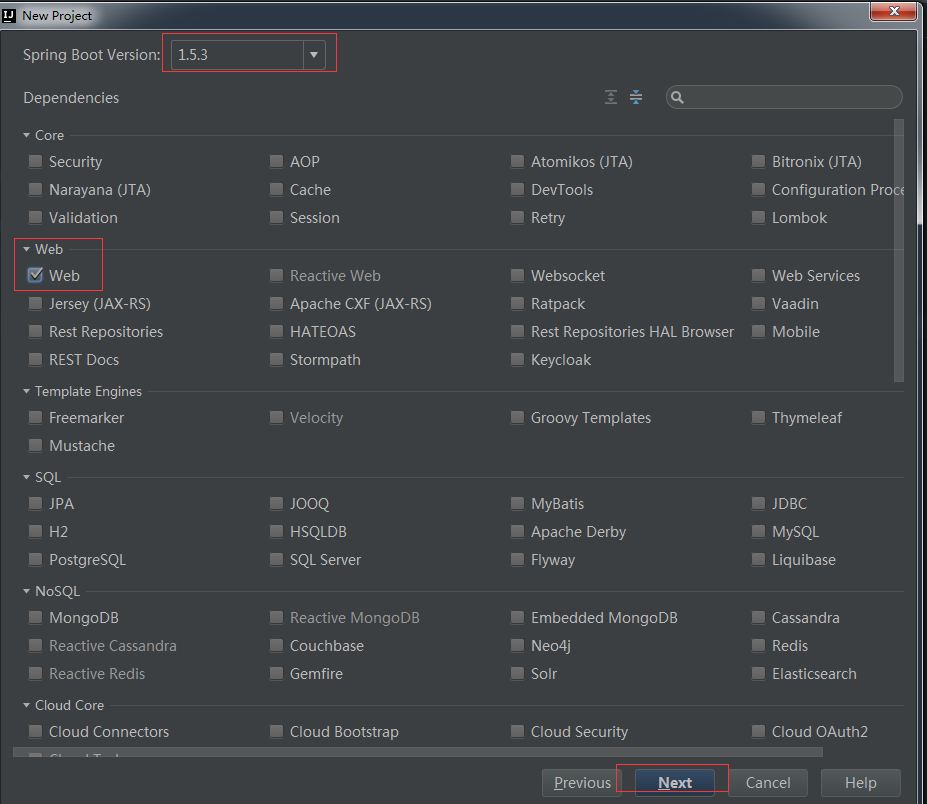Enable the DevTools dependency
Image resolution: width=927 pixels, height=804 pixels.
(x=517, y=189)
